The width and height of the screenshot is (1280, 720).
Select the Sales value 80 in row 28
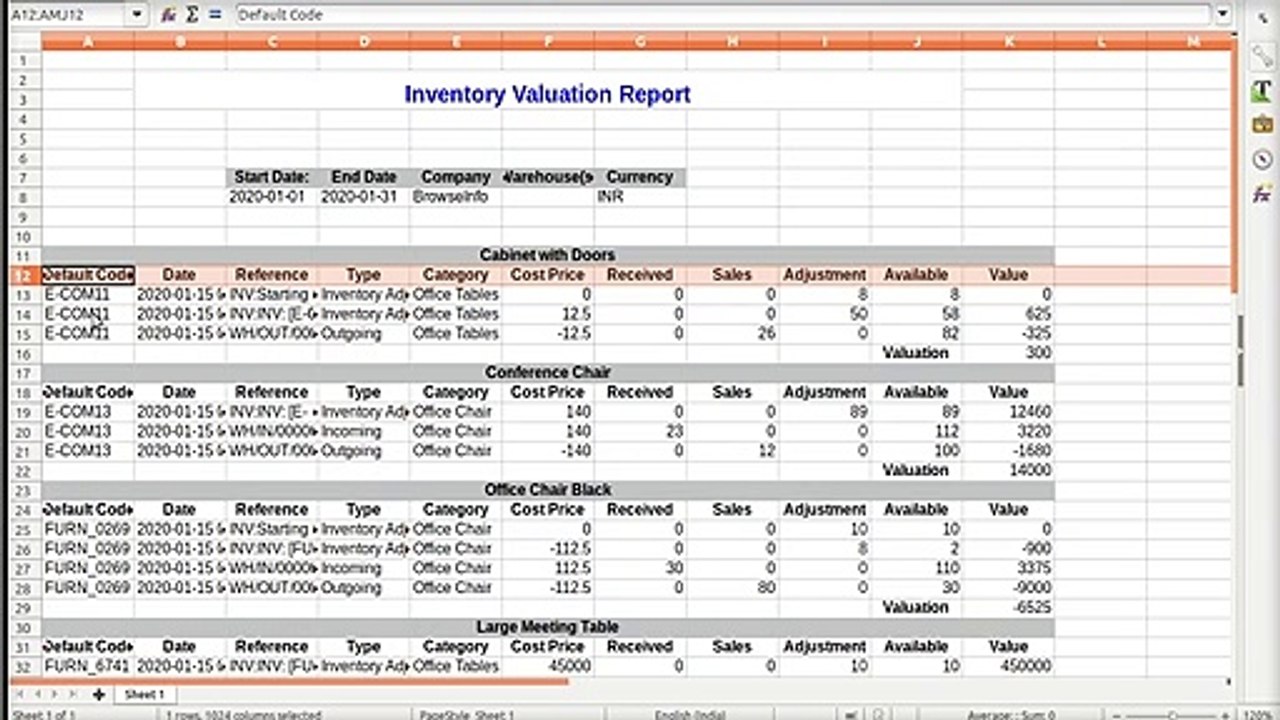click(732, 588)
